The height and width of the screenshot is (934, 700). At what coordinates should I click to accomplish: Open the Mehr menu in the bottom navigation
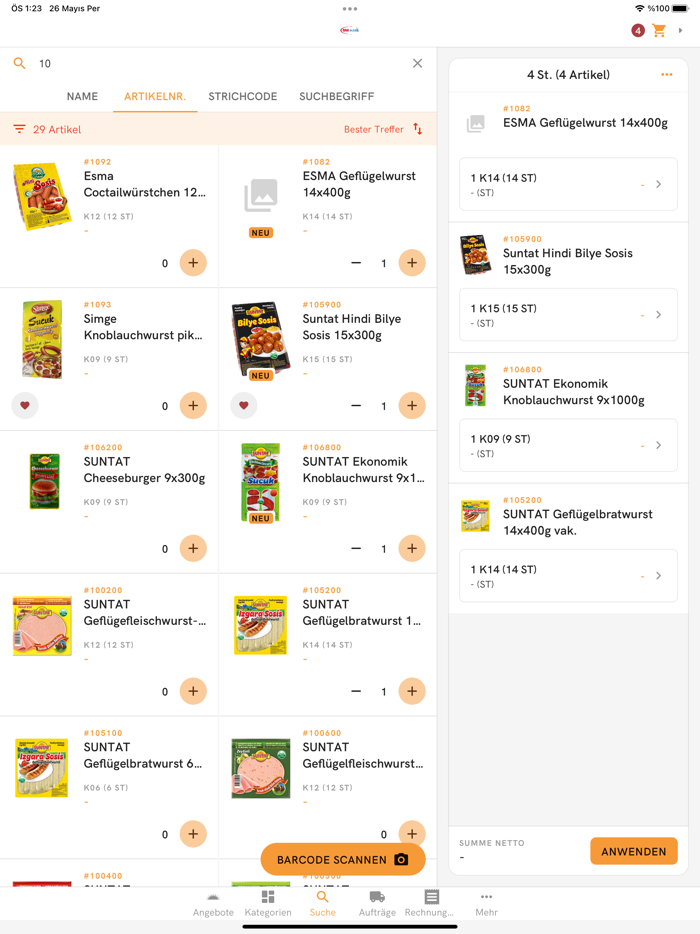pos(486,901)
